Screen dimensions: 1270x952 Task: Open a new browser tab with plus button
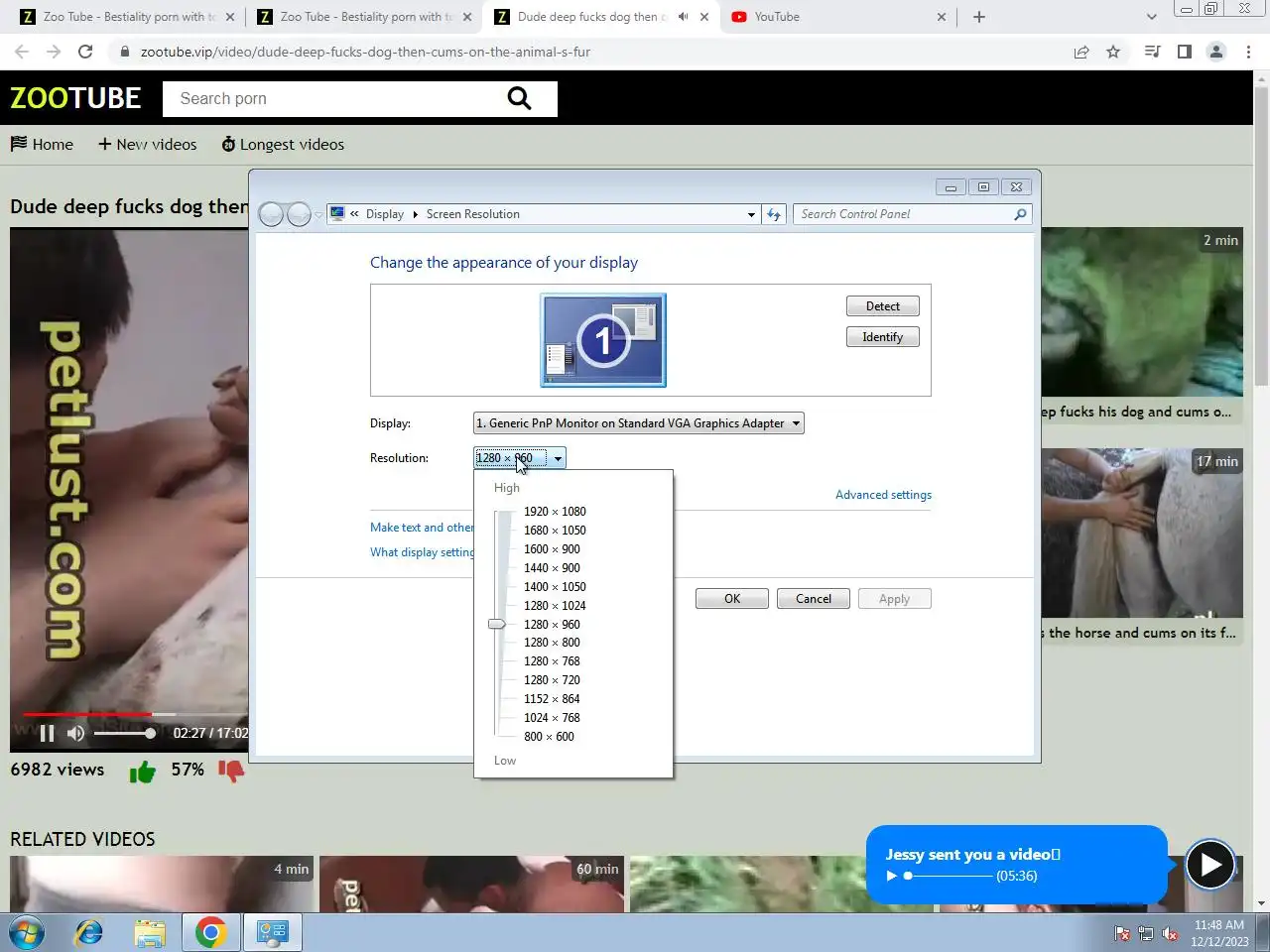pyautogui.click(x=978, y=17)
